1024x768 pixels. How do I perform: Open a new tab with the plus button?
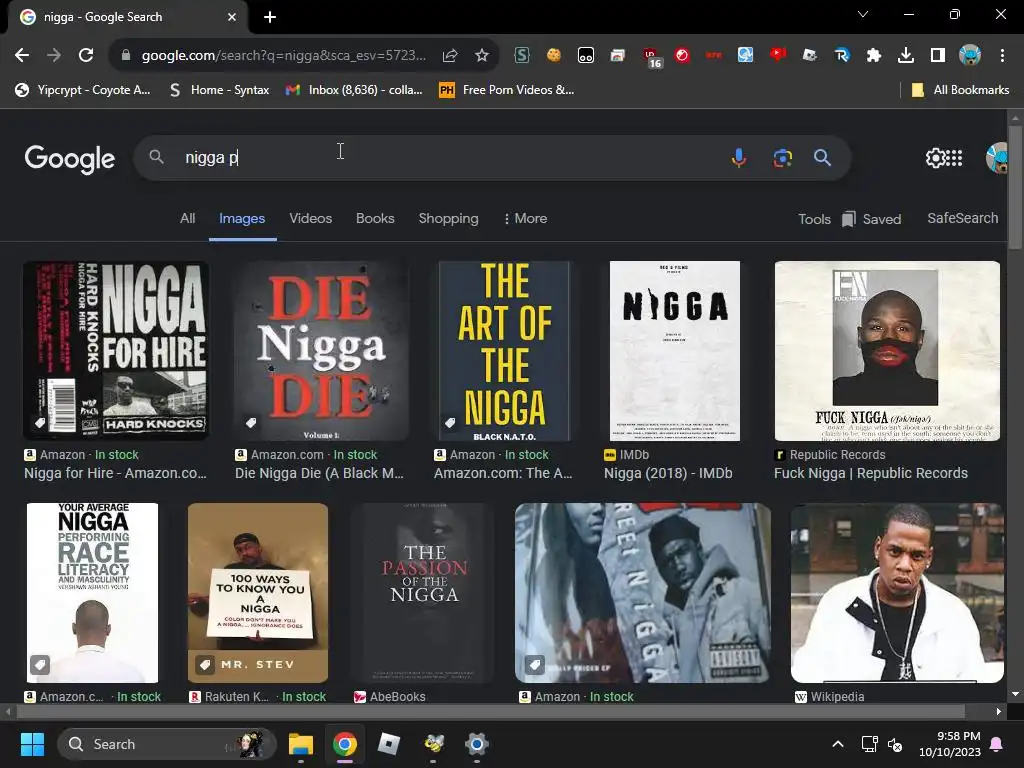point(270,17)
